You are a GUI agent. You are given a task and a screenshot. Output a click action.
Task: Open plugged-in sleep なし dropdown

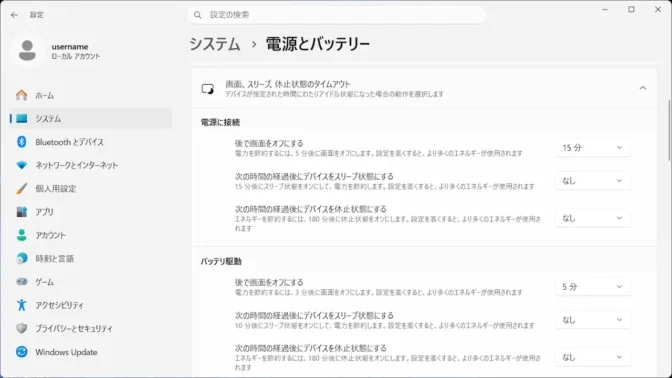pyautogui.click(x=593, y=181)
